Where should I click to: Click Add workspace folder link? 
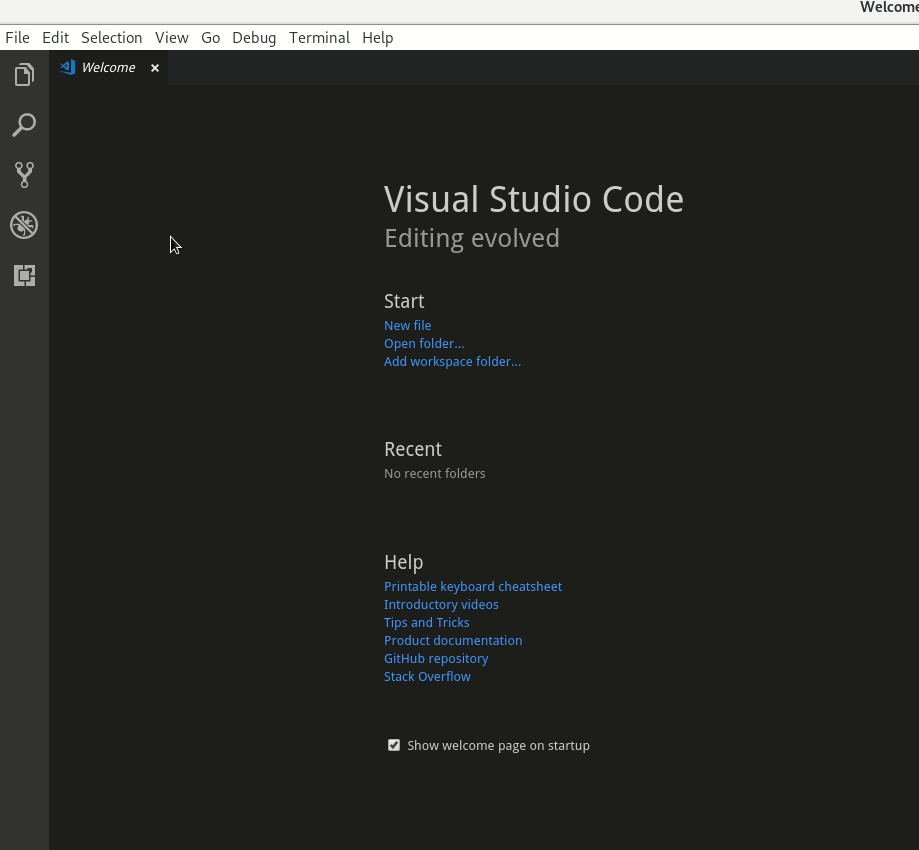click(x=452, y=361)
